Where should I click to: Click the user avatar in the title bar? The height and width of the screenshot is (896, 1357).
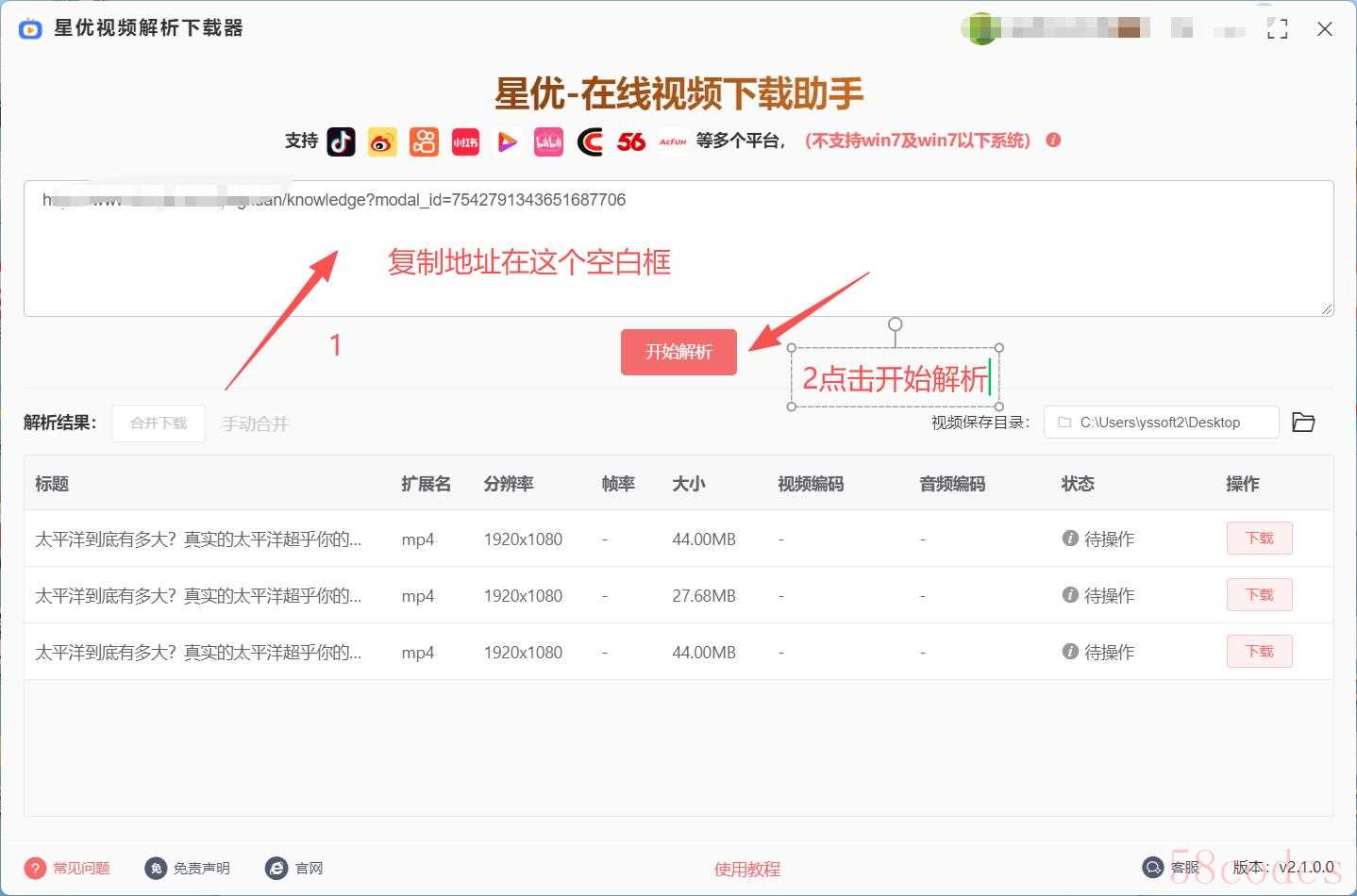click(981, 28)
